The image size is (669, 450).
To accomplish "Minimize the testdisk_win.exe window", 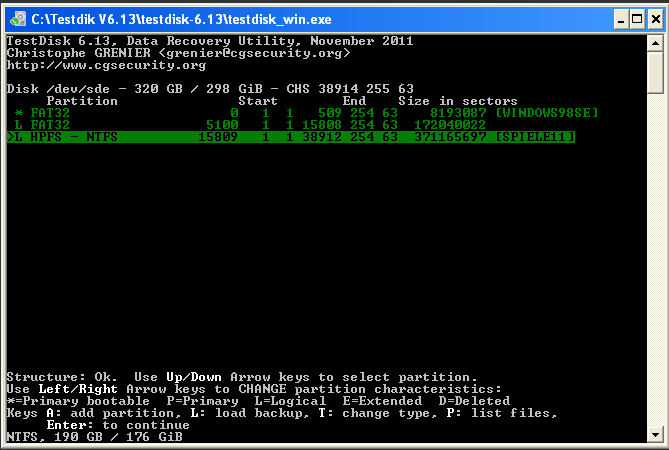I will (x=621, y=20).
